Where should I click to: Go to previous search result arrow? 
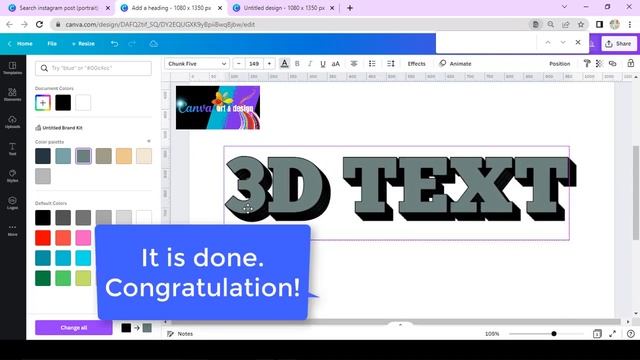pyautogui.click(x=548, y=42)
